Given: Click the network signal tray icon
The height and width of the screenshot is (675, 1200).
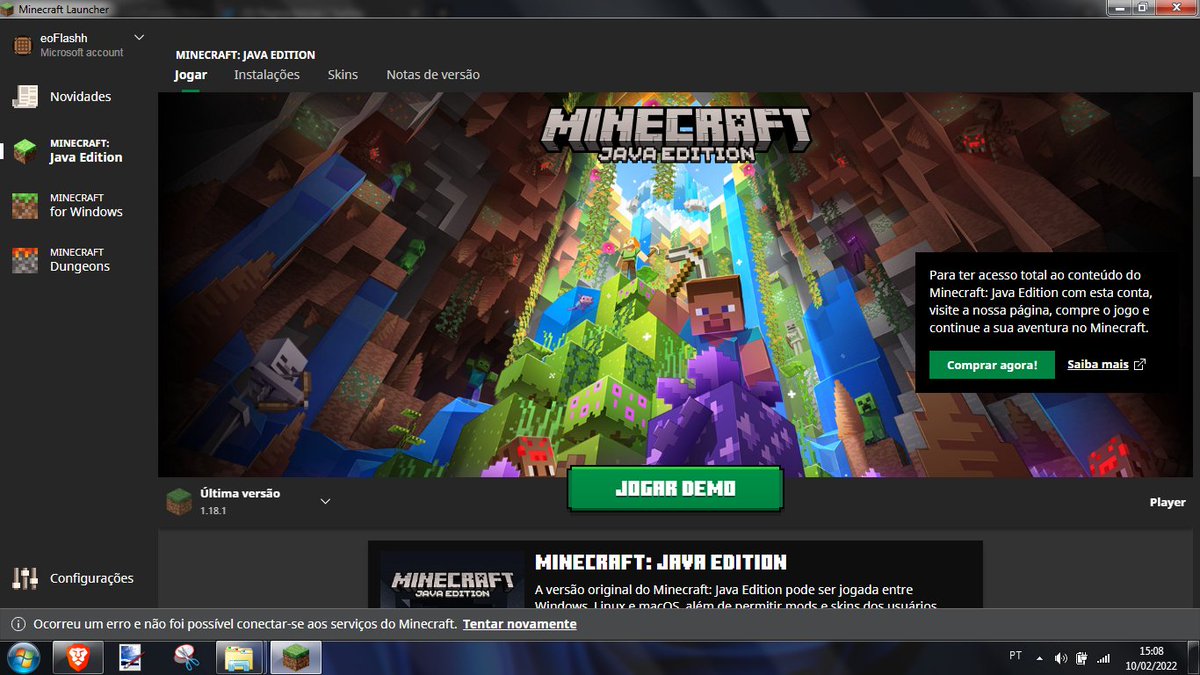Looking at the screenshot, I should (x=1104, y=657).
